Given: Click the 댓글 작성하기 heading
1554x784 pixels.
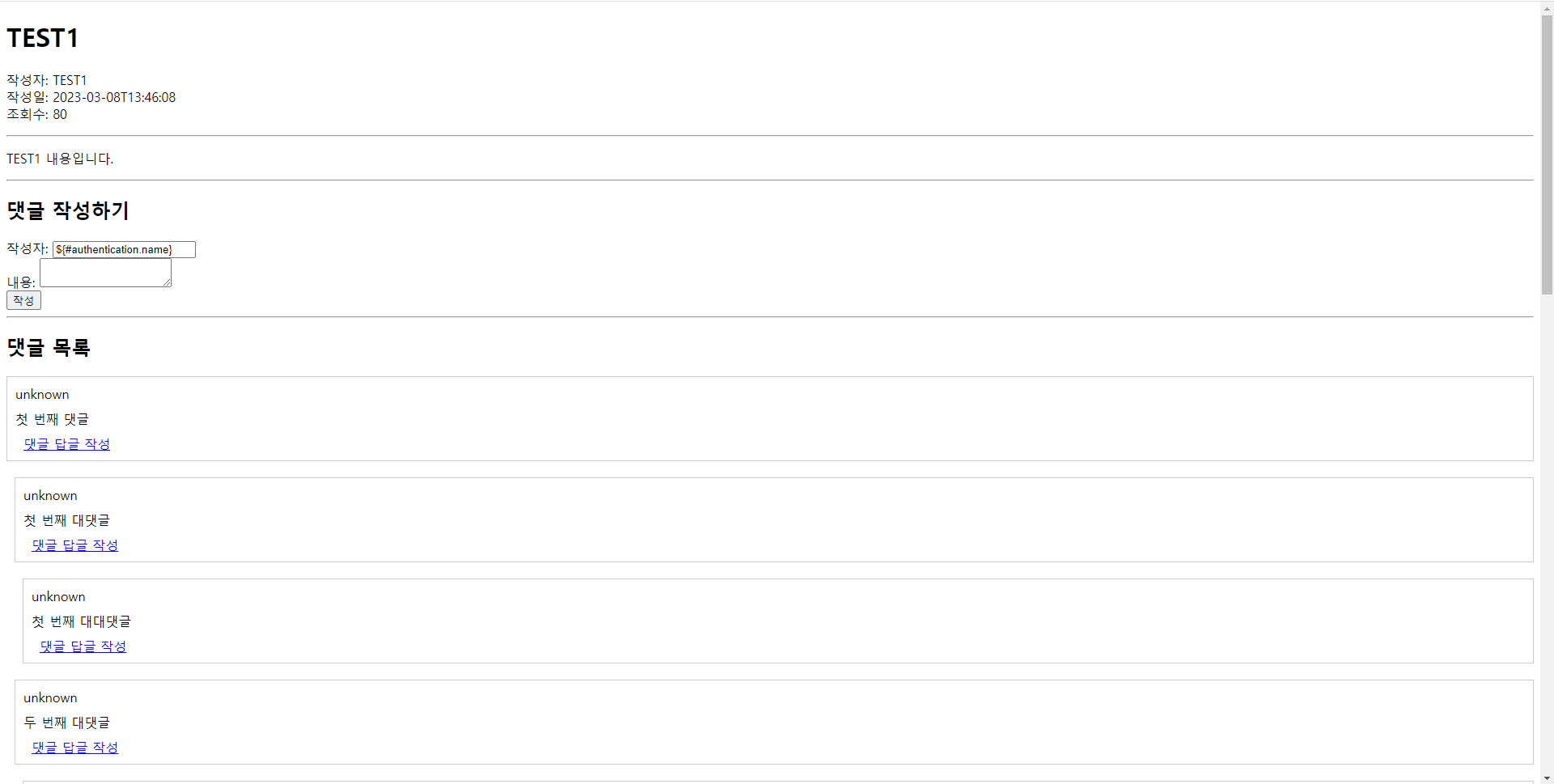Looking at the screenshot, I should 67,211.
